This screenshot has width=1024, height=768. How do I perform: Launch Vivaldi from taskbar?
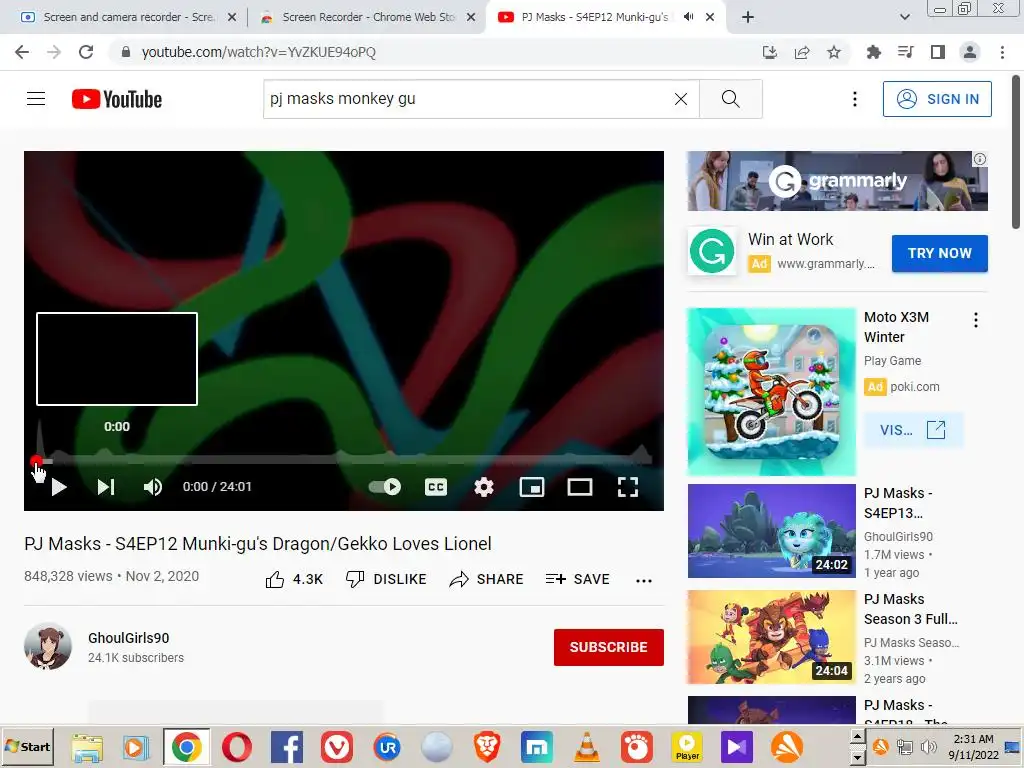tap(337, 747)
